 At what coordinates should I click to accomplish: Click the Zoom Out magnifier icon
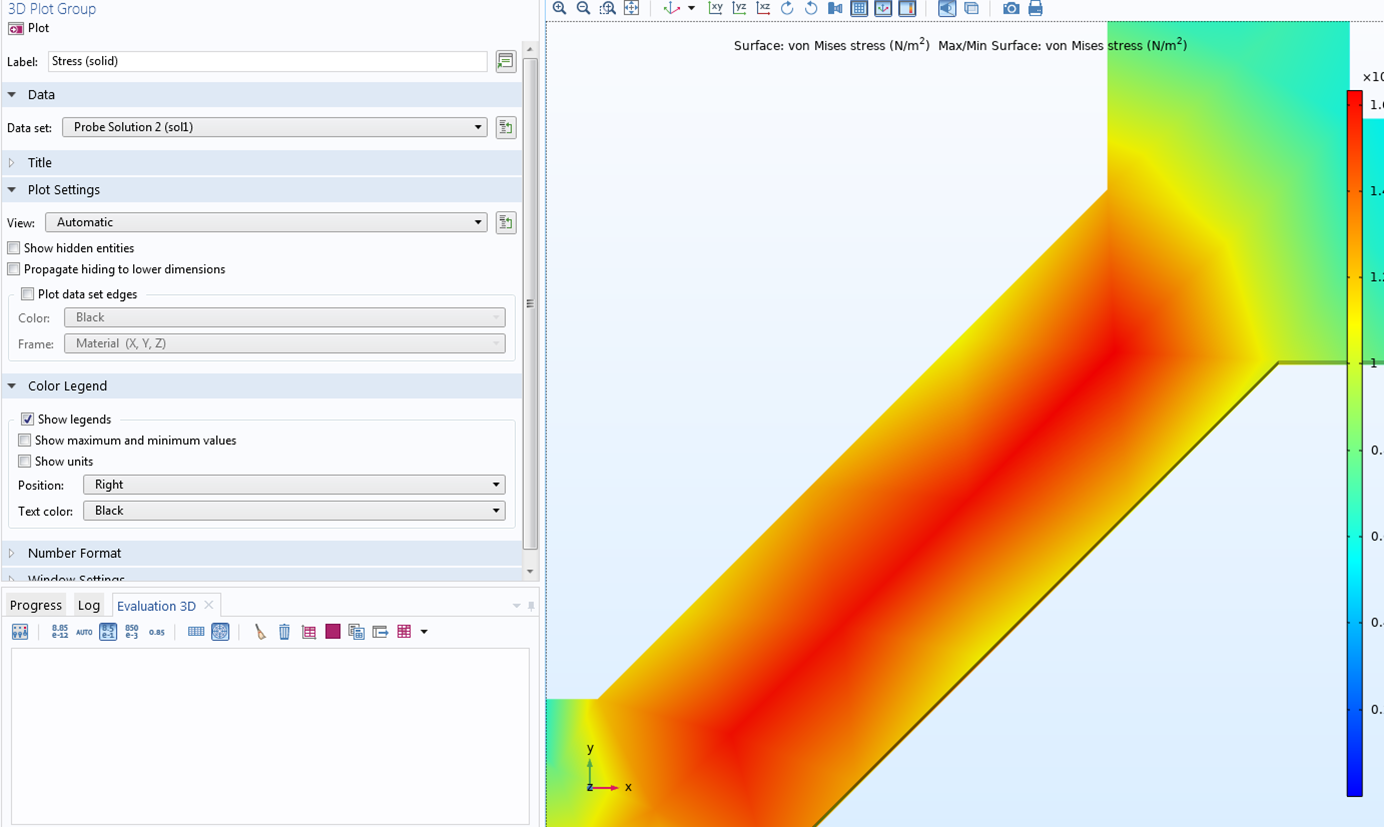click(x=583, y=8)
